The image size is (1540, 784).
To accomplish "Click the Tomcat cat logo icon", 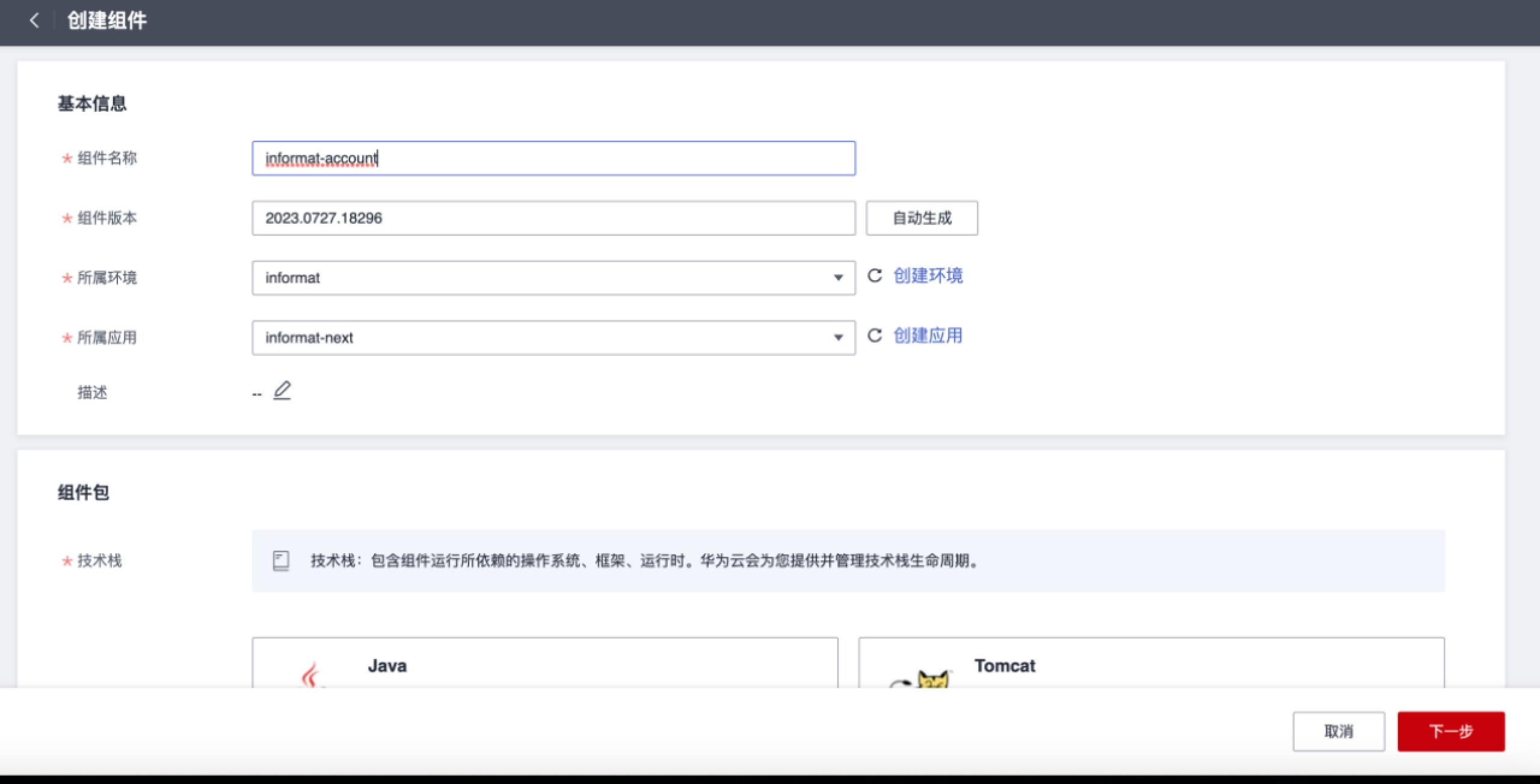I will pyautogui.click(x=932, y=679).
